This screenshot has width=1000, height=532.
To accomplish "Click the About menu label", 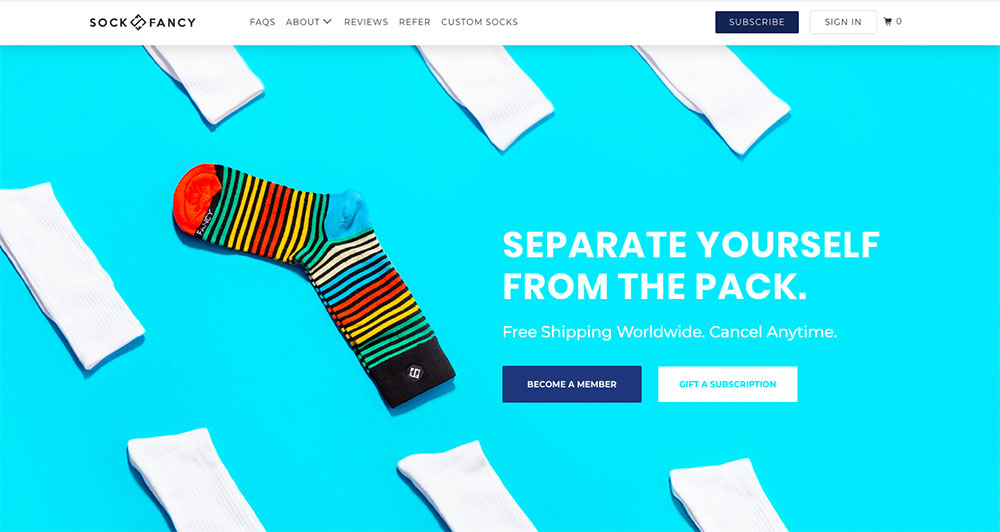I will click(x=302, y=22).
